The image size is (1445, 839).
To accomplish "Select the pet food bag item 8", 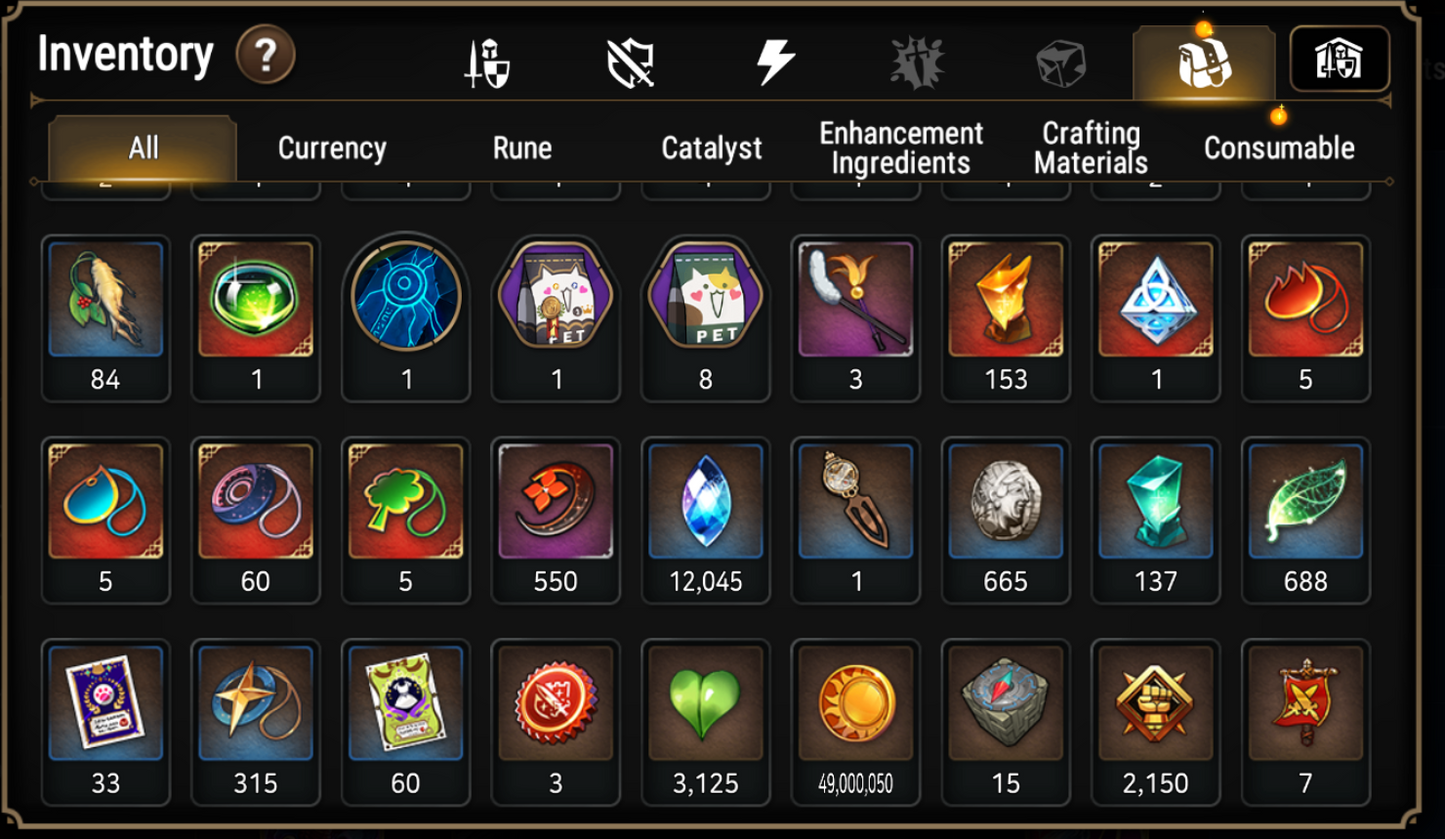I will [706, 318].
